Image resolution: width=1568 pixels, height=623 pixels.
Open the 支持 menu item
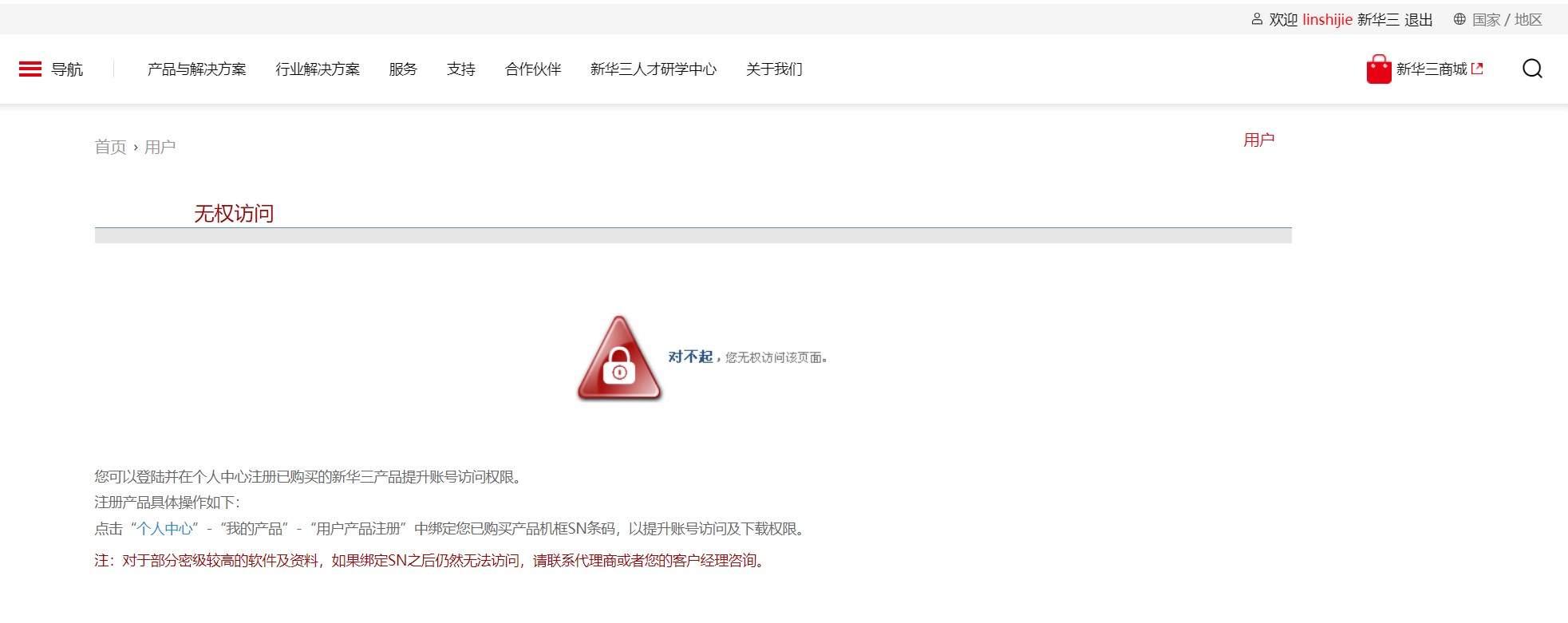coord(461,69)
